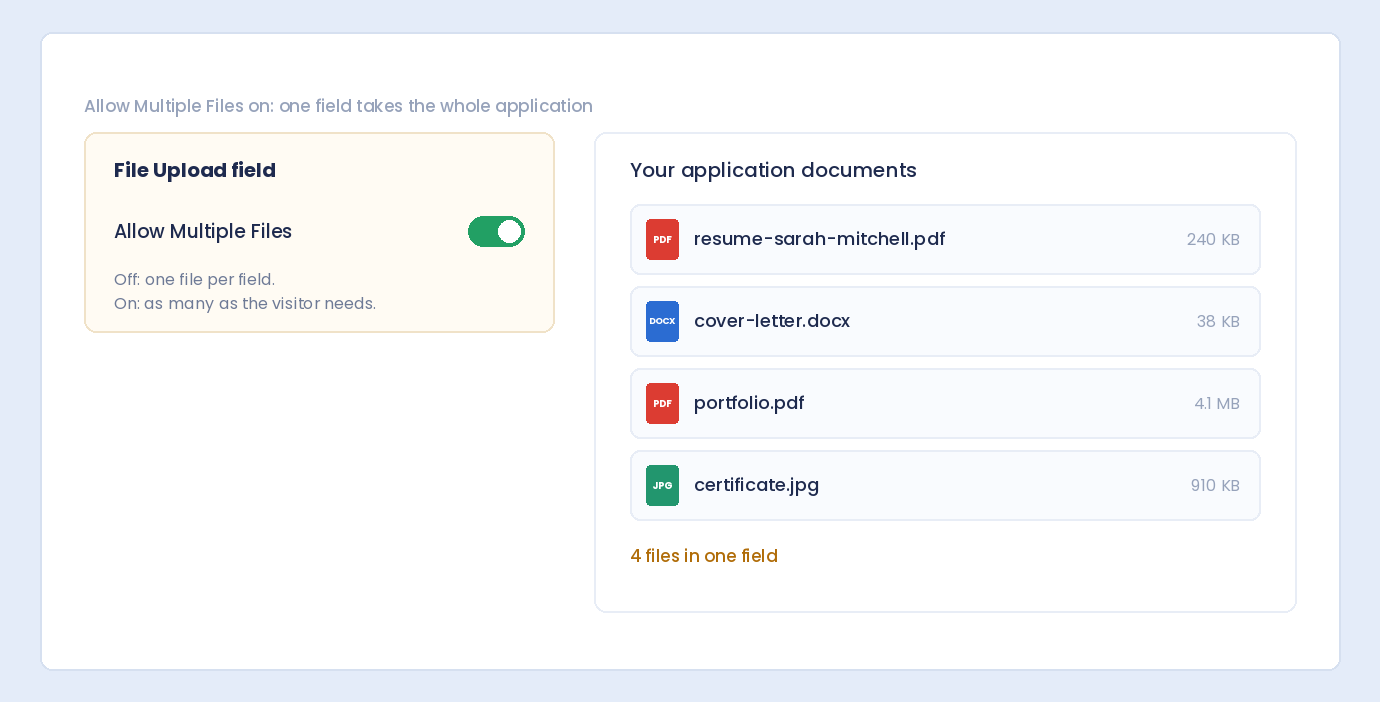Viewport: 1380px width, 702px height.
Task: Click the 240 KB file size
Action: [1213, 240]
